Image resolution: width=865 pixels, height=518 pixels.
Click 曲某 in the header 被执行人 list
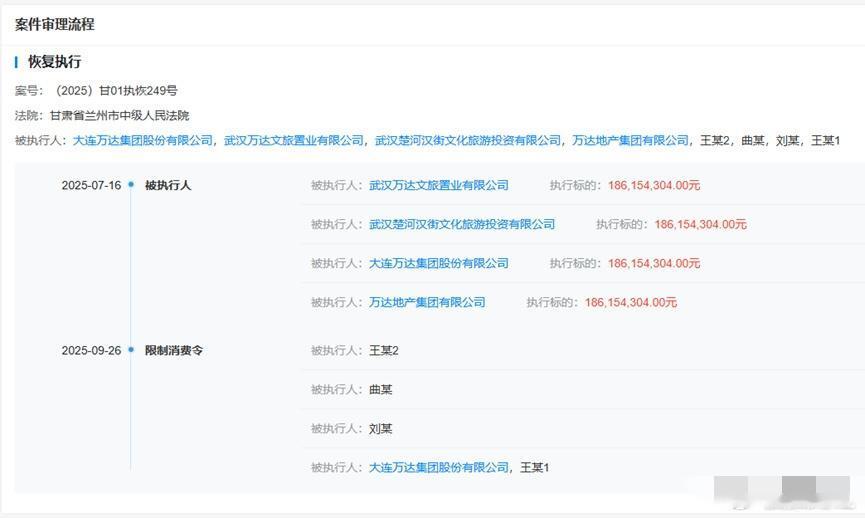(x=753, y=141)
